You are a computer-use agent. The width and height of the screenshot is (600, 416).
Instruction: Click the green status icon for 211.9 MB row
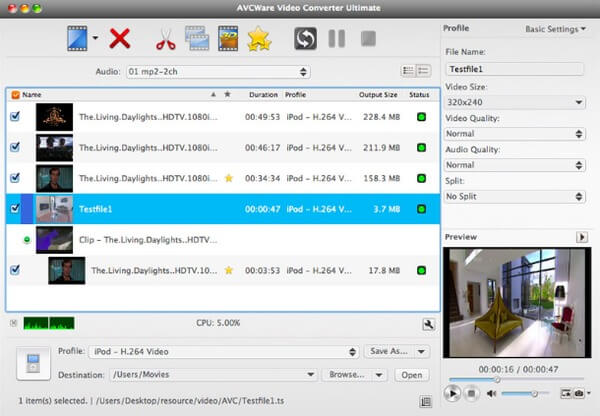point(421,147)
